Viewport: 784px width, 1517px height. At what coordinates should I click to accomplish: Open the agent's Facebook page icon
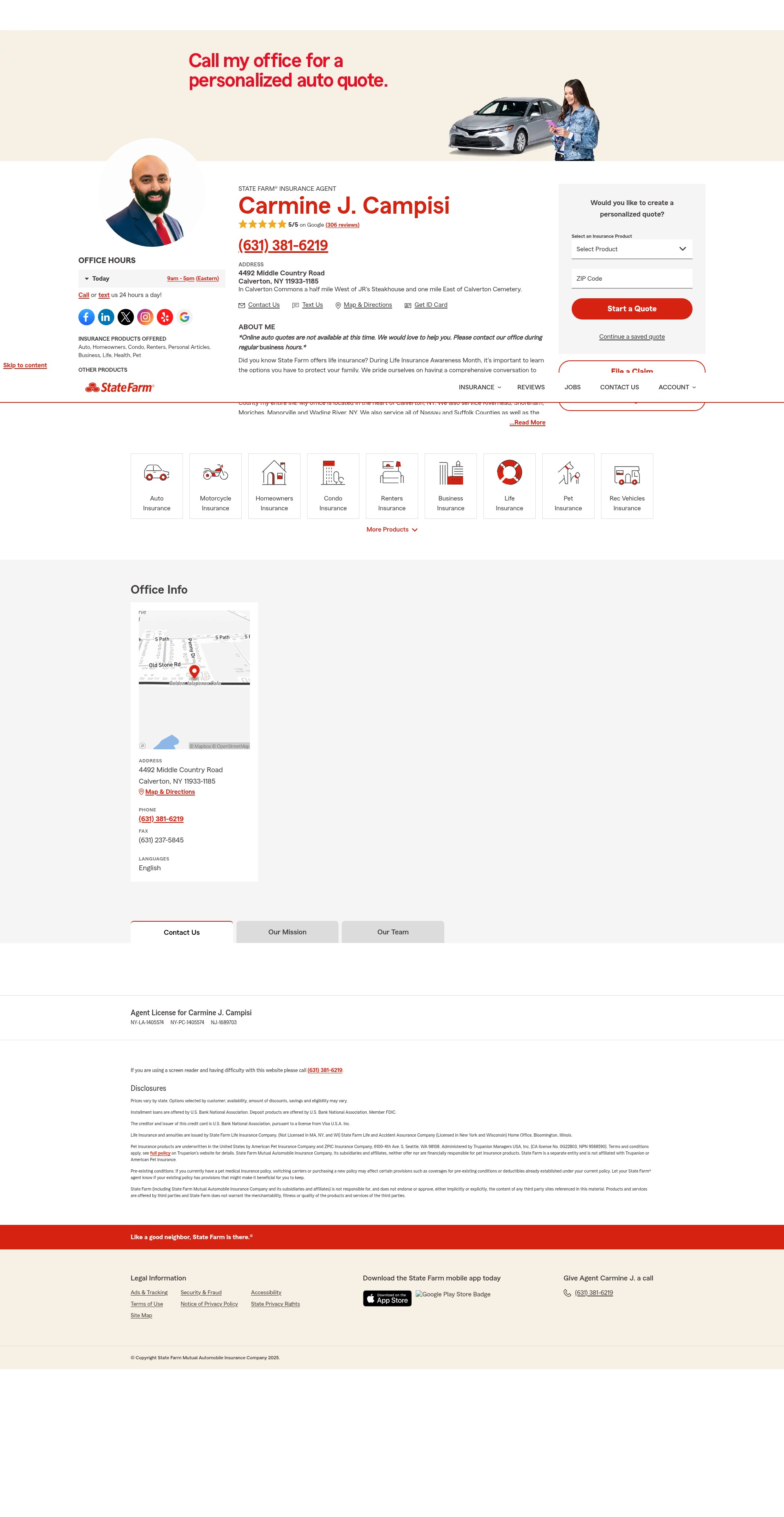(86, 317)
